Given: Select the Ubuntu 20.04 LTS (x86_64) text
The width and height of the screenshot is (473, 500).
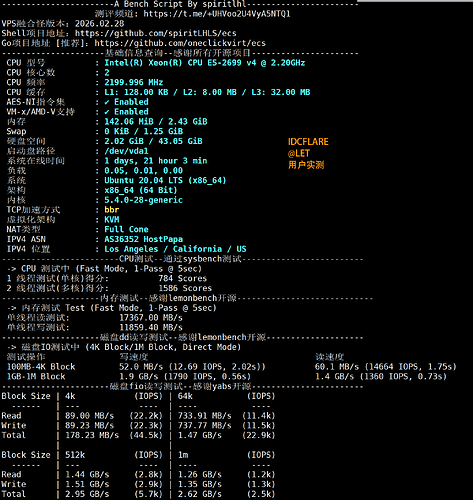Looking at the screenshot, I should pos(165,180).
